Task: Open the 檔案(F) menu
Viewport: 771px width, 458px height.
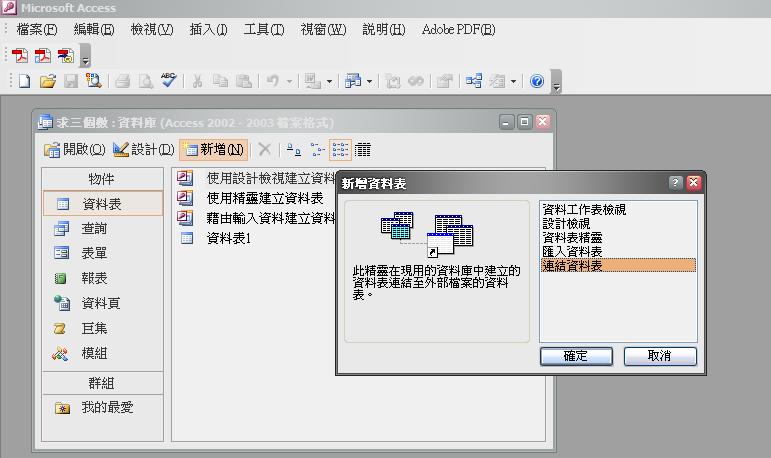Action: click(37, 30)
